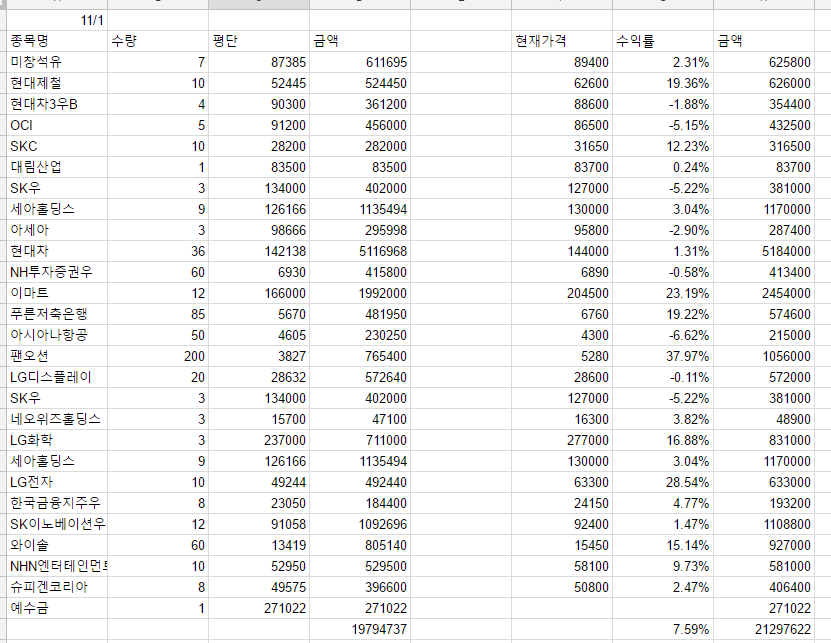Image resolution: width=831 pixels, height=643 pixels.
Task: Select amount cell 5116968
Action: pyautogui.click(x=360, y=251)
